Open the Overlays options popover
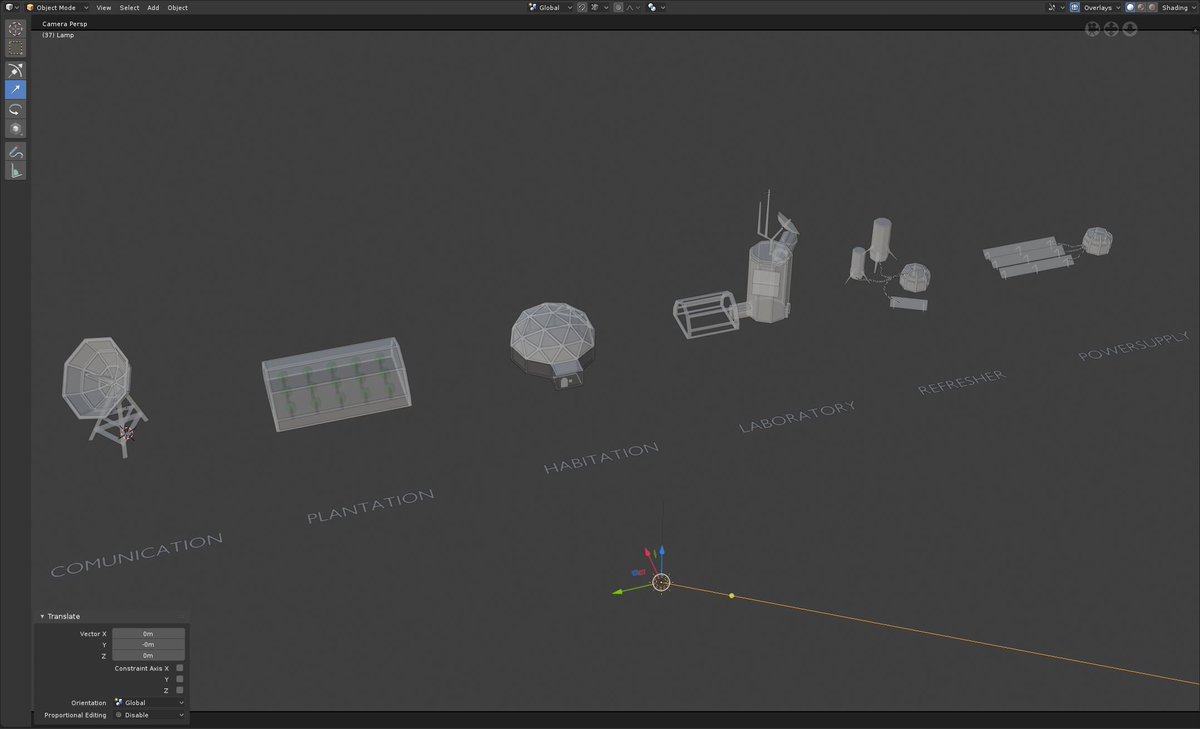Viewport: 1200px width, 729px height. (1103, 7)
